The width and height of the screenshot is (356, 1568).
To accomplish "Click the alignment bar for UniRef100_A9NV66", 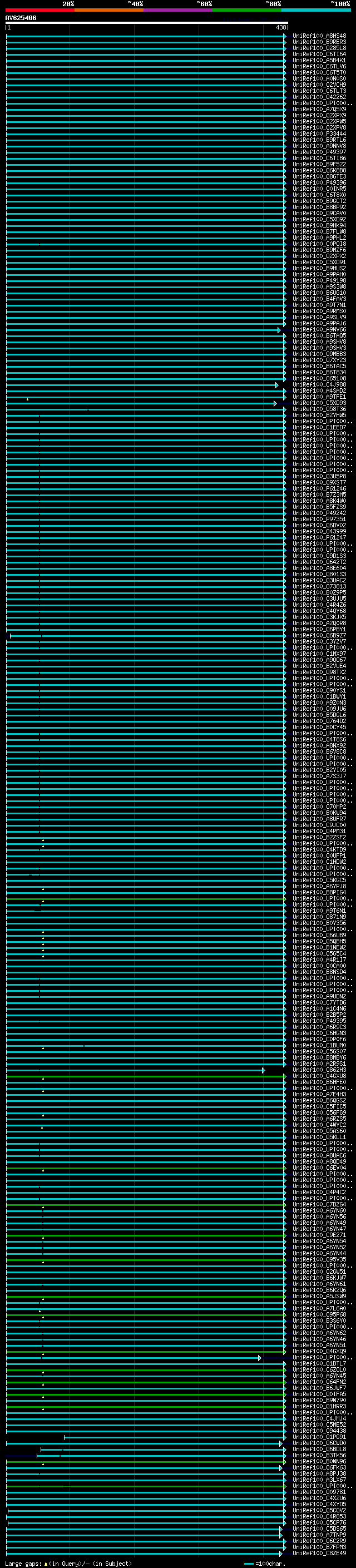I will (144, 330).
